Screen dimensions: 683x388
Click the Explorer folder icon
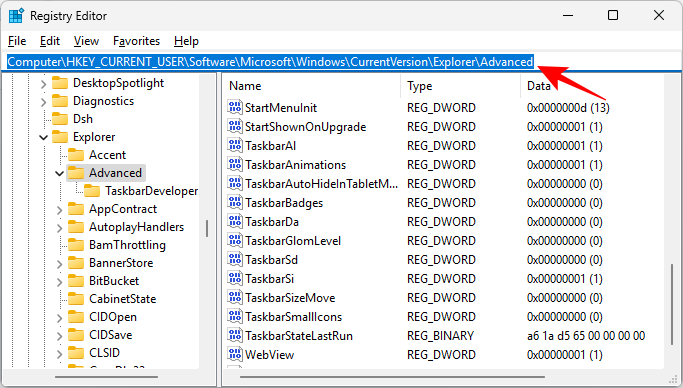pos(60,137)
